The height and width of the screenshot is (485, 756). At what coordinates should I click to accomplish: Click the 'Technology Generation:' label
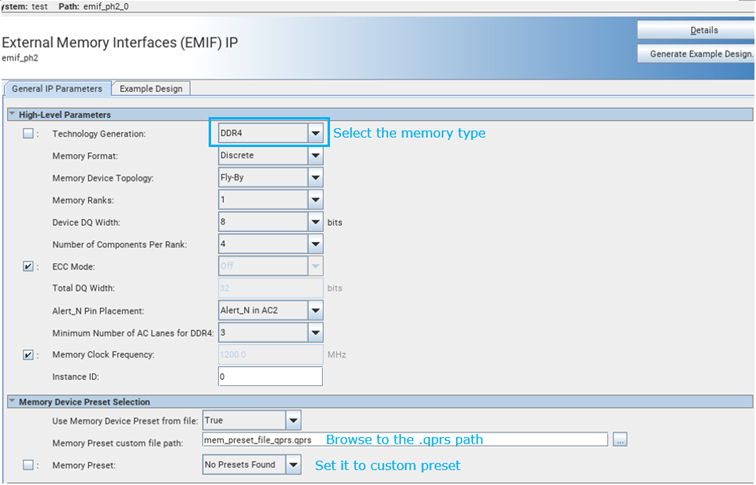[x=99, y=134]
